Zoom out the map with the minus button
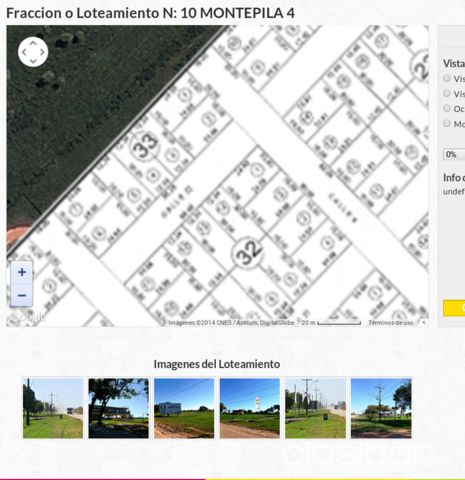Viewport: 465px width, 480px height. [x=22, y=295]
